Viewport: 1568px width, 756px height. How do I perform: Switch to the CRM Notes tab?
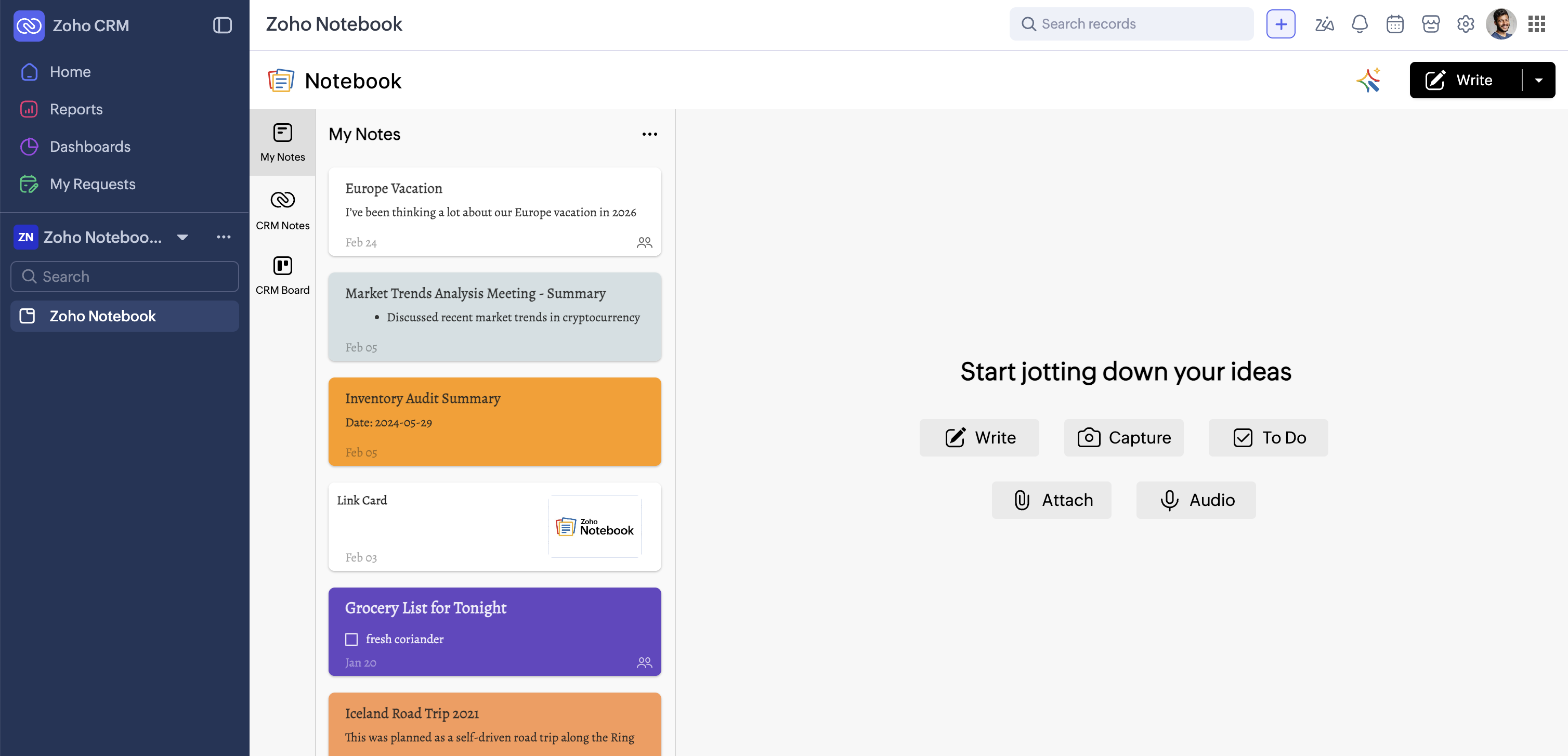[x=282, y=210]
